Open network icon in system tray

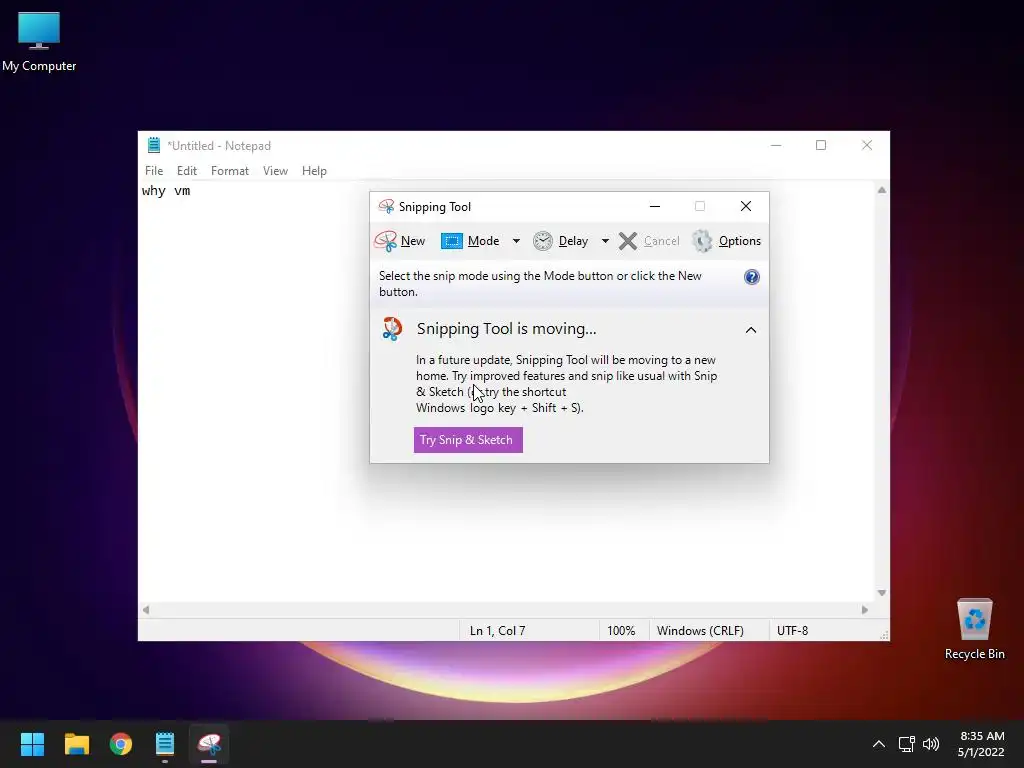906,744
